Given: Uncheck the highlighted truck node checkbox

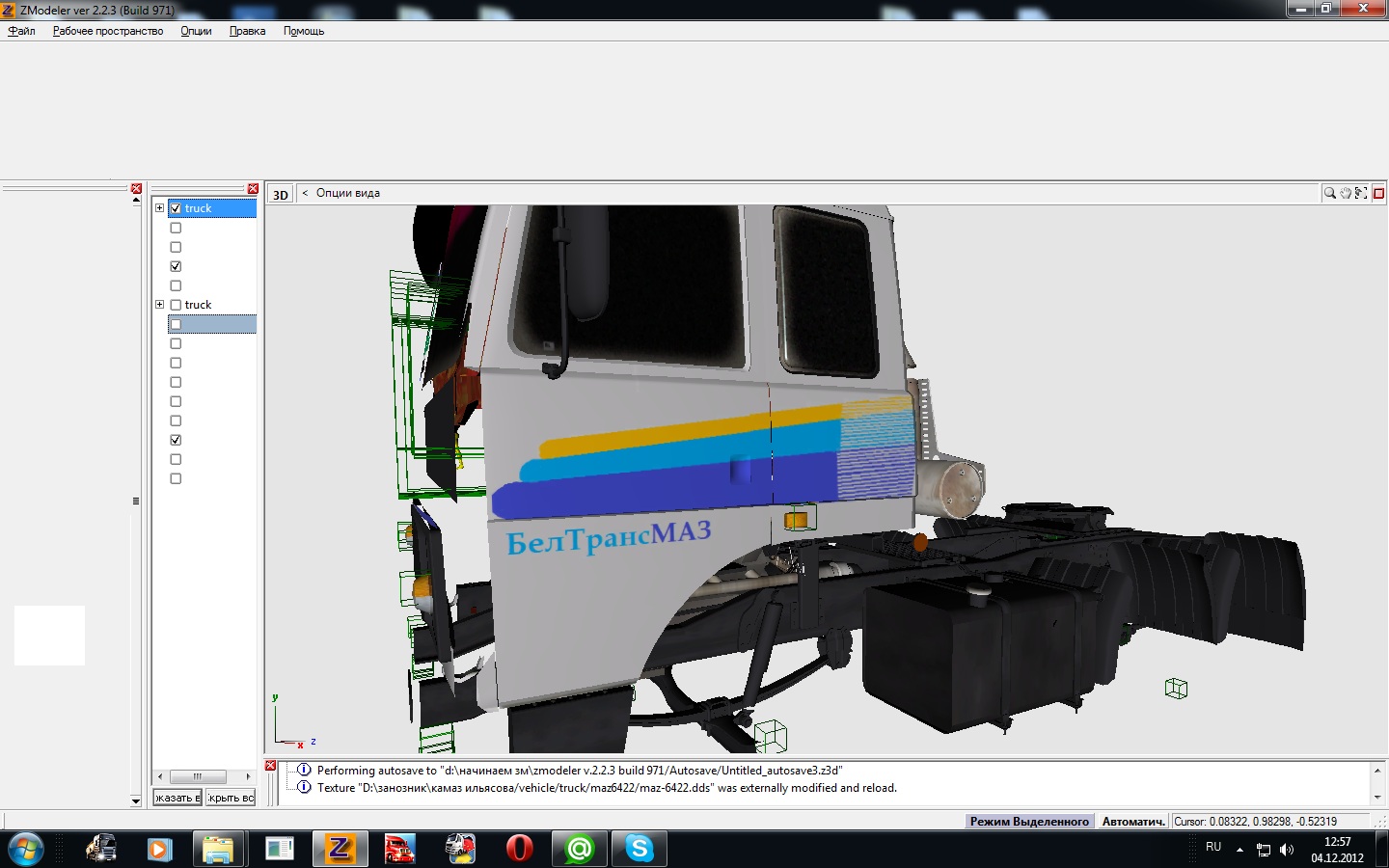Looking at the screenshot, I should point(176,208).
